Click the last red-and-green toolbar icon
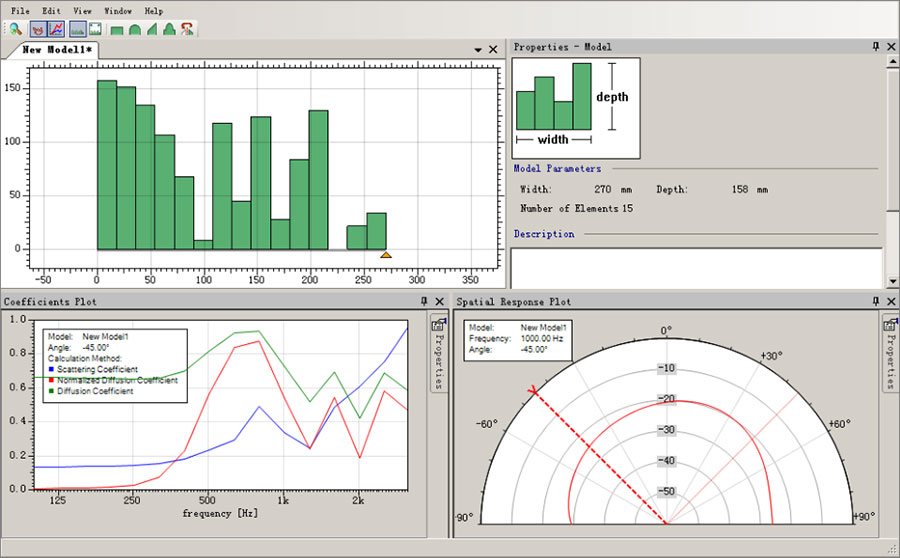The height and width of the screenshot is (558, 900). (187, 29)
